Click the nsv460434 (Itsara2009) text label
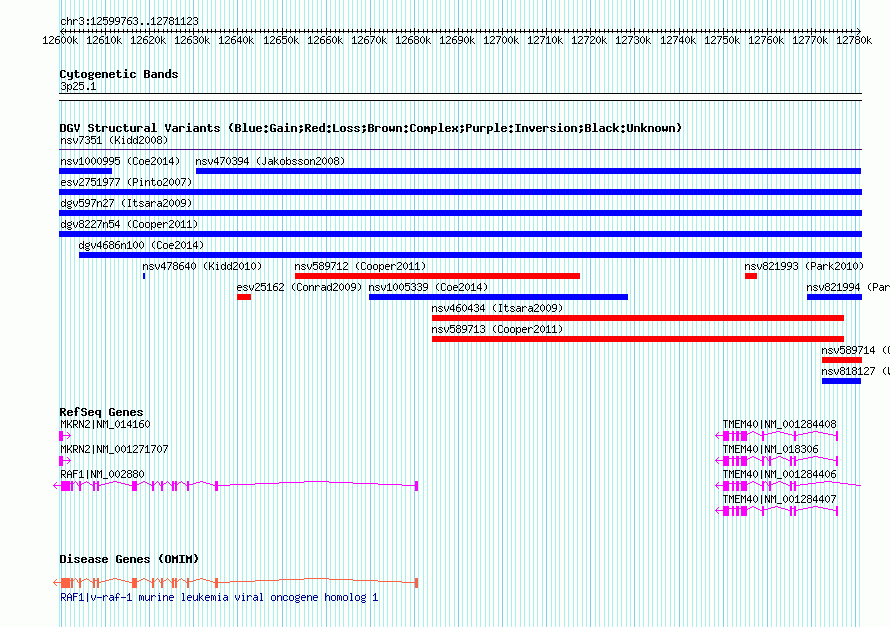 coord(497,308)
